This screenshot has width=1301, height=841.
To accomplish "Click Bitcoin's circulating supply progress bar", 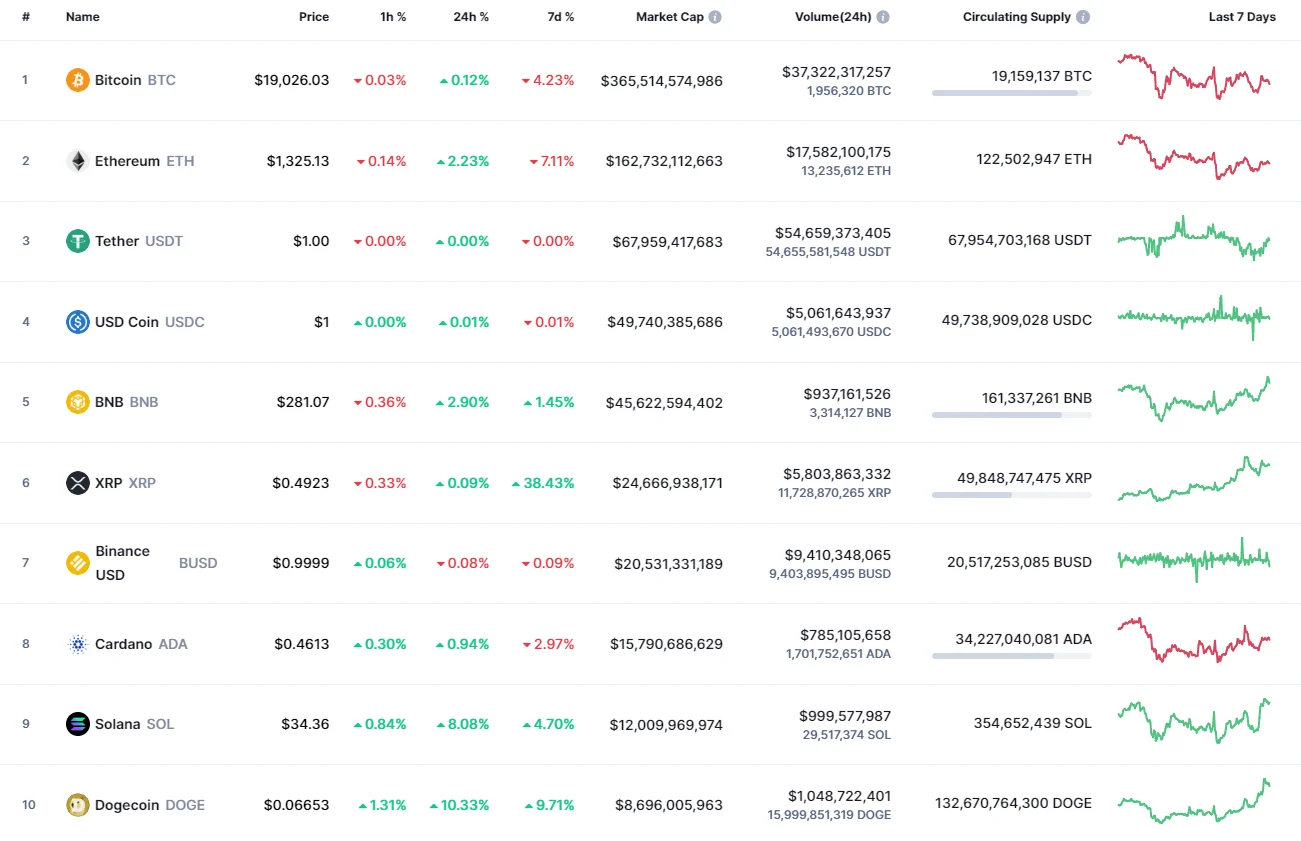I will tap(1011, 93).
